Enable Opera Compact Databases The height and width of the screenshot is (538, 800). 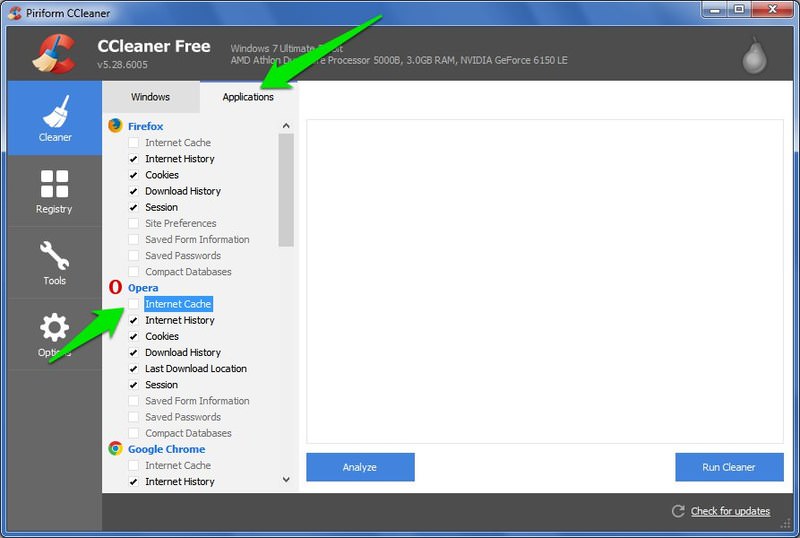click(133, 433)
